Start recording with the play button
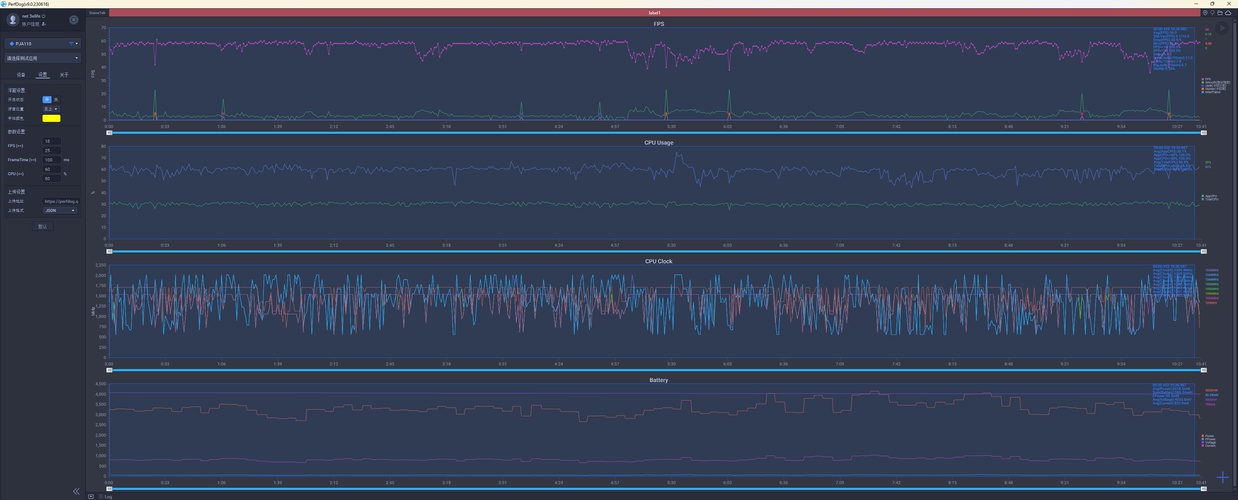The width and height of the screenshot is (1238, 500). pyautogui.click(x=1223, y=28)
